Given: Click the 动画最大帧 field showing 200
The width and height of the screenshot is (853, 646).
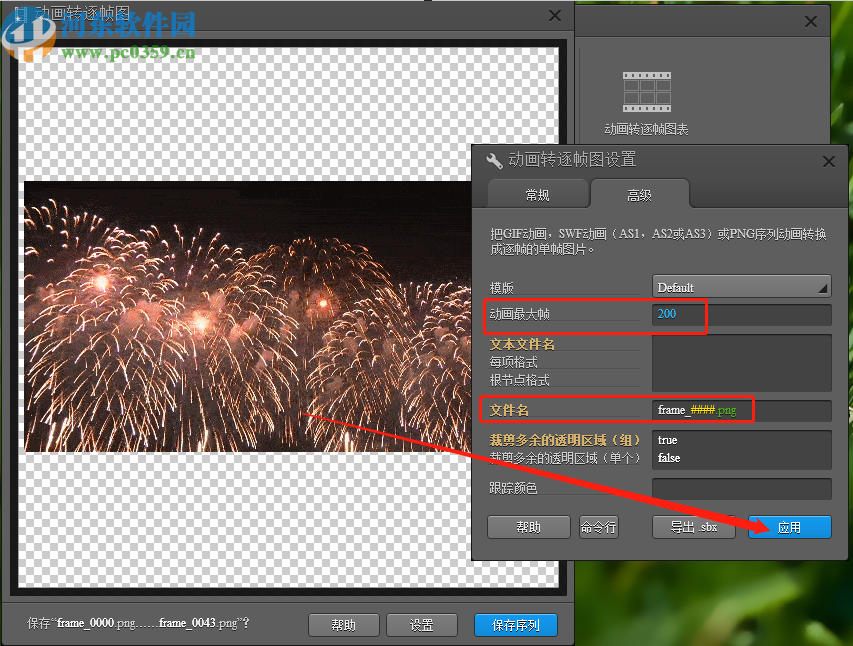Looking at the screenshot, I should pyautogui.click(x=741, y=315).
